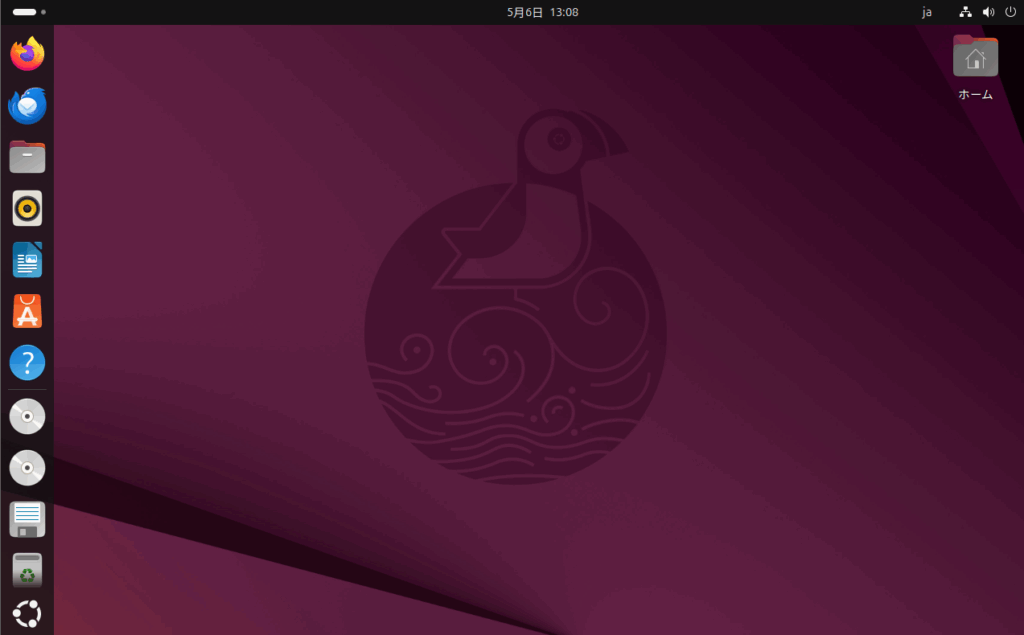This screenshot has width=1024, height=635.
Task: Open the ja input source menu
Action: coord(927,12)
